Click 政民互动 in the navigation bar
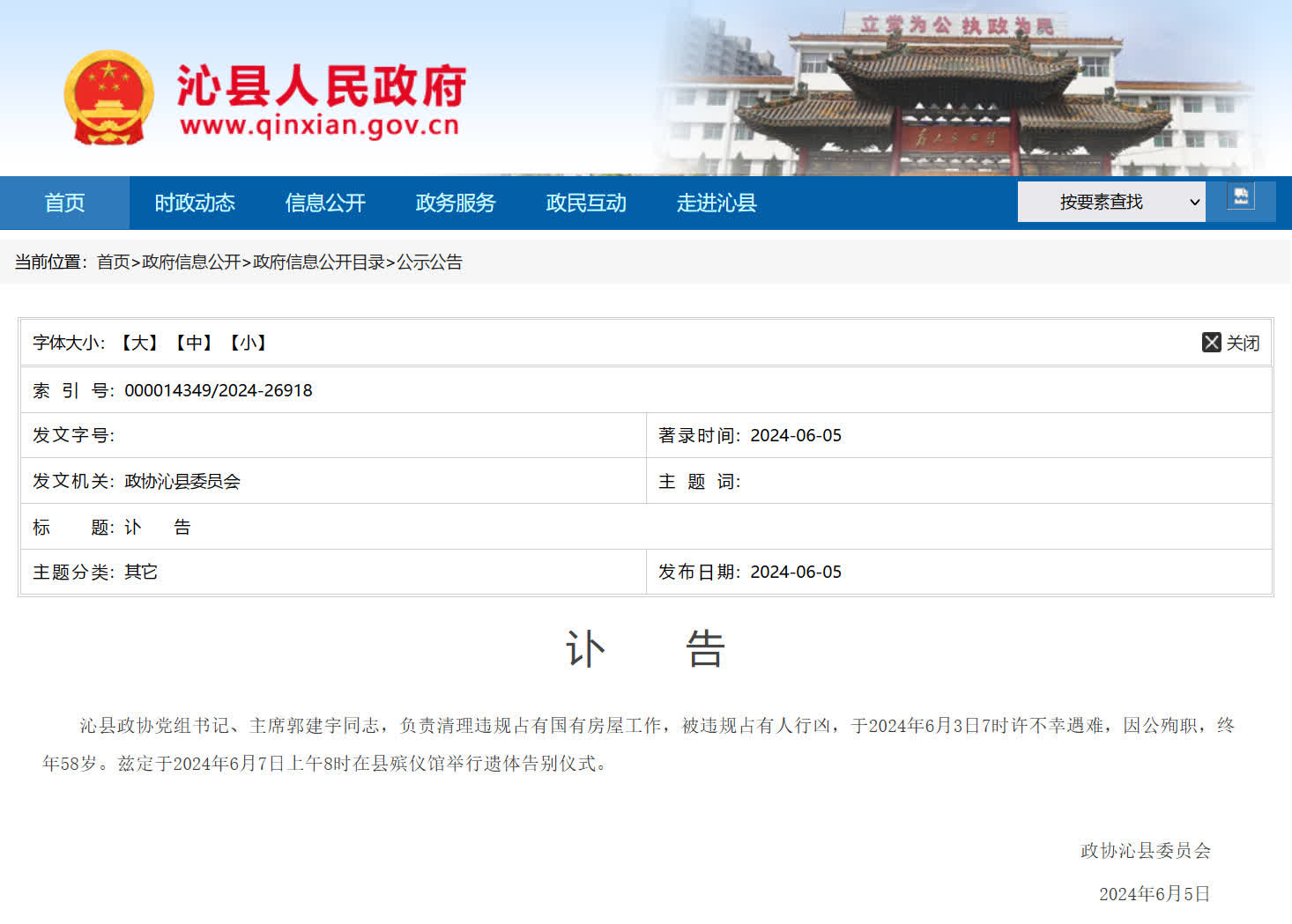The image size is (1292, 924). pos(586,203)
